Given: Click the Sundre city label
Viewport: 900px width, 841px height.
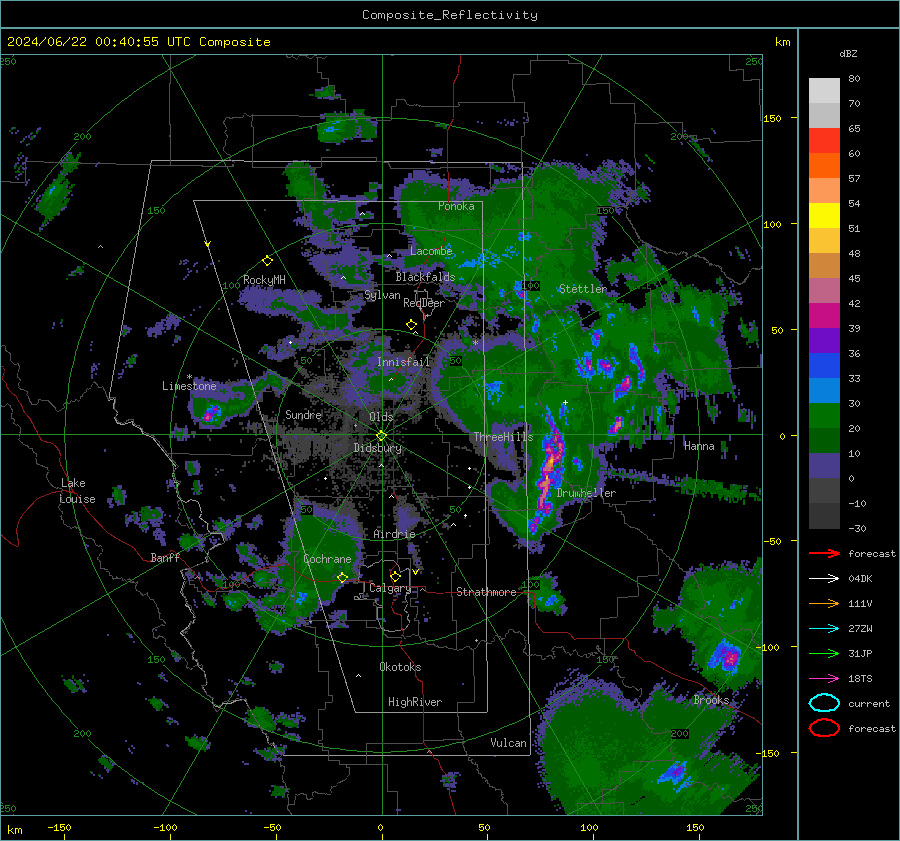Looking at the screenshot, I should (x=303, y=414).
